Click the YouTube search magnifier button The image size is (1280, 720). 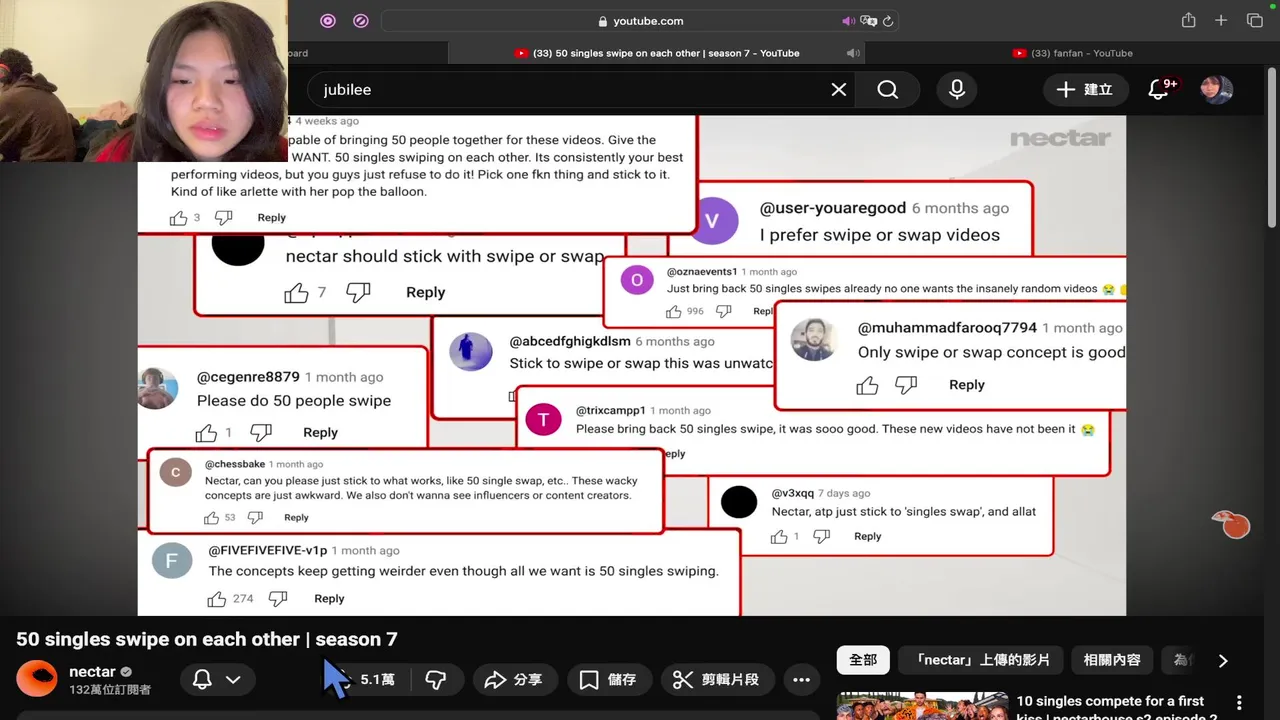[x=888, y=90]
